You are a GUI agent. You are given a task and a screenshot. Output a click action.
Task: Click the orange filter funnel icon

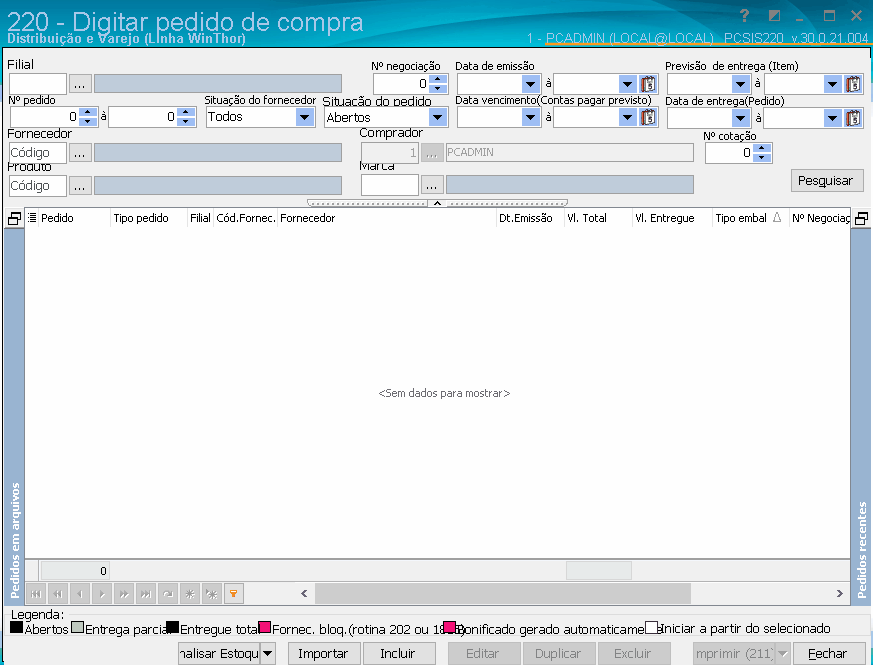[x=234, y=594]
